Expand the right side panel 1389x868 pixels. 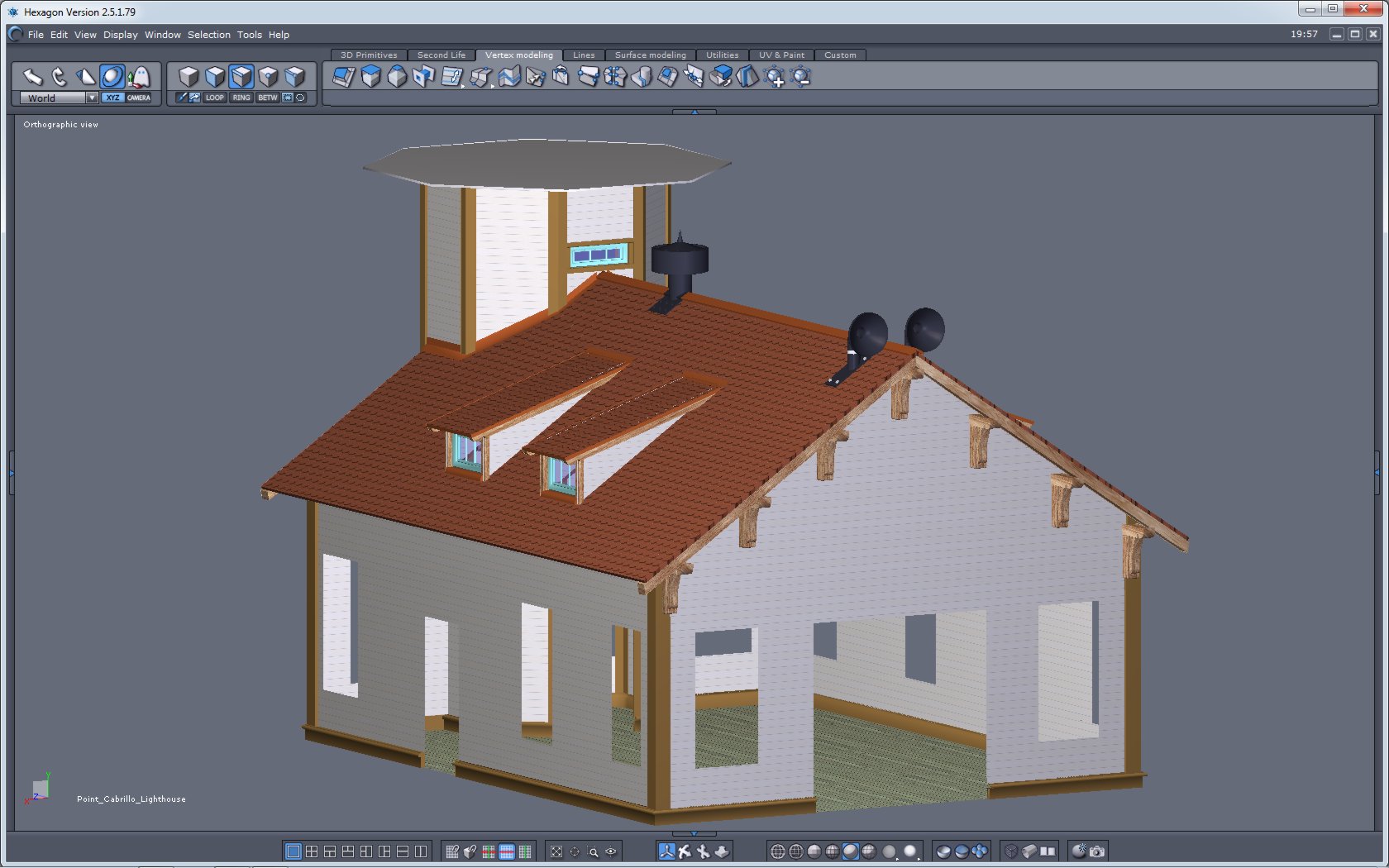tap(1377, 473)
